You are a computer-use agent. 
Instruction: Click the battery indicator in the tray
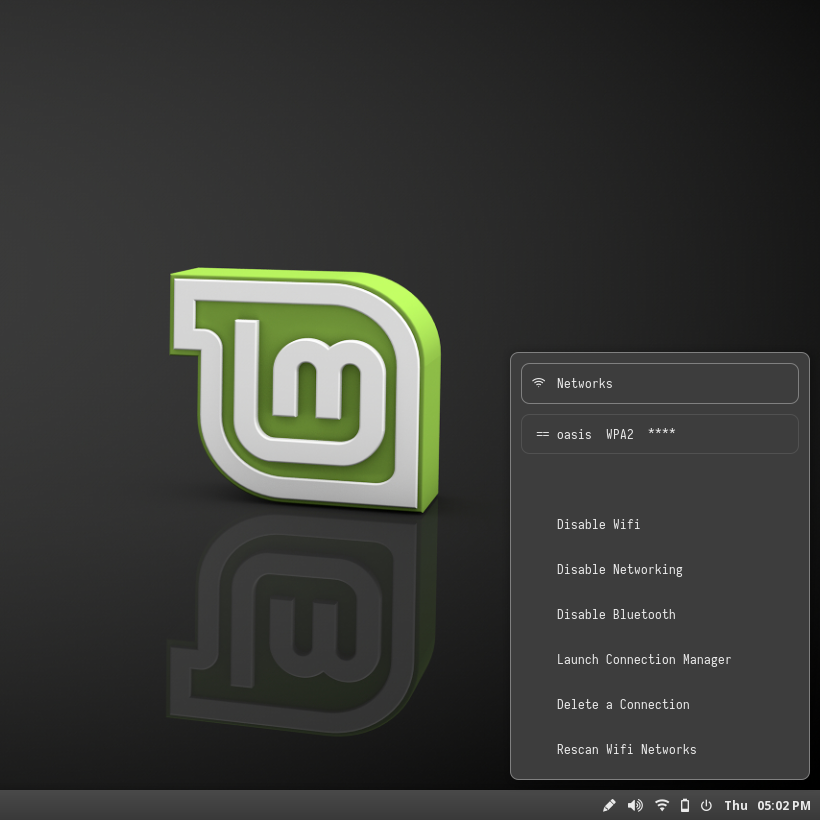pos(685,805)
